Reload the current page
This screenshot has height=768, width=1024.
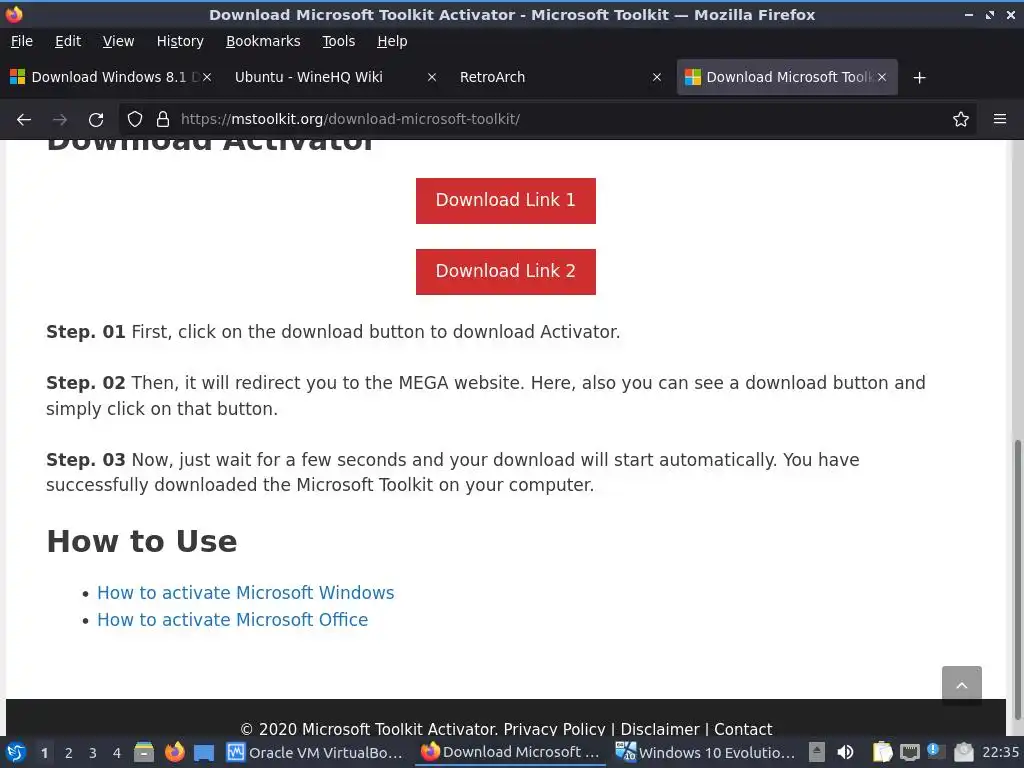tap(96, 120)
